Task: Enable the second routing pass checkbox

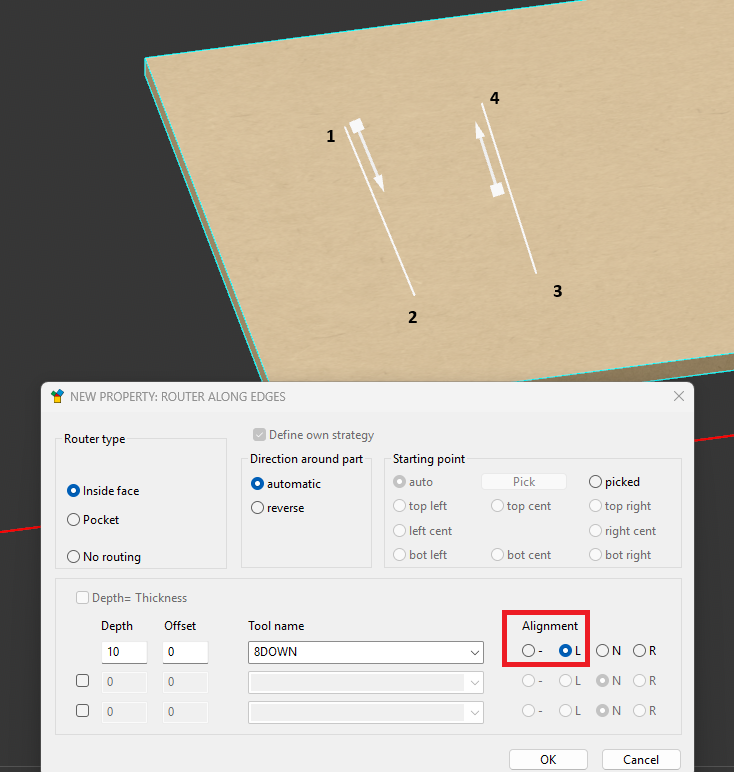Action: pos(83,681)
